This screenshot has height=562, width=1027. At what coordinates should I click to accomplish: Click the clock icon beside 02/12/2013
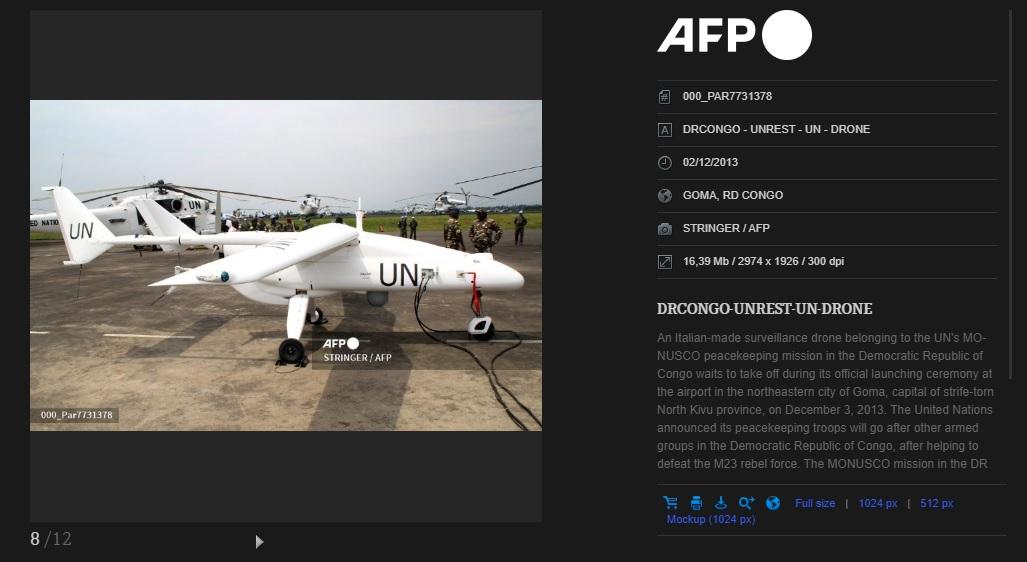tap(665, 162)
